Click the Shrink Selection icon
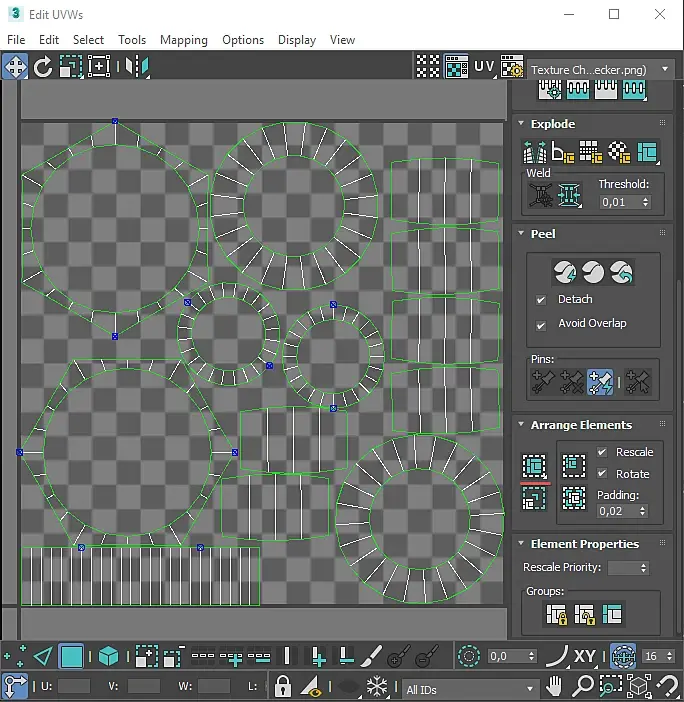Viewport: 684px width, 702px height. point(175,657)
